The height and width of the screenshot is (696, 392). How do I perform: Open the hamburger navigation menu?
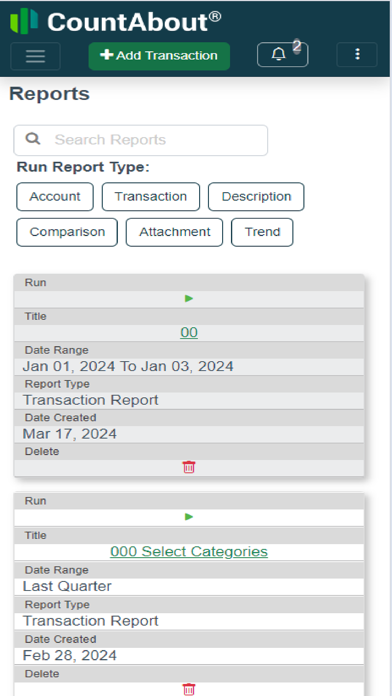click(35, 56)
